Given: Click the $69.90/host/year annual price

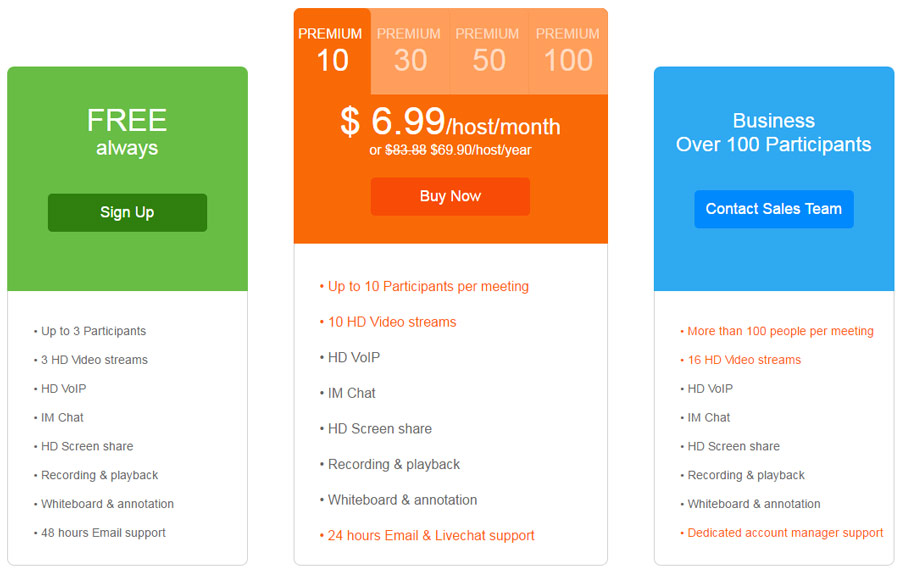Looking at the screenshot, I should pos(481,150).
